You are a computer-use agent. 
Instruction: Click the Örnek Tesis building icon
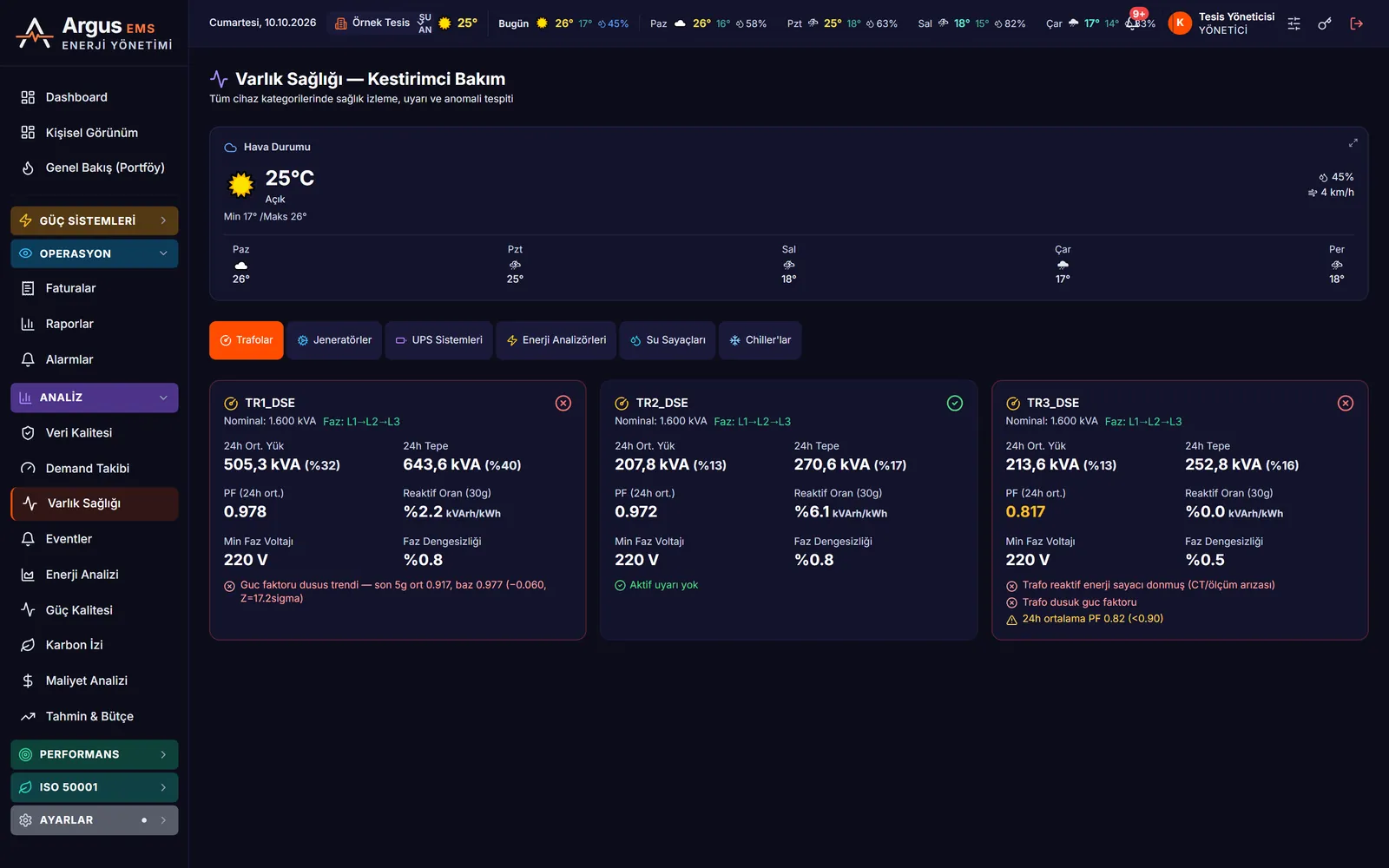pyautogui.click(x=341, y=23)
